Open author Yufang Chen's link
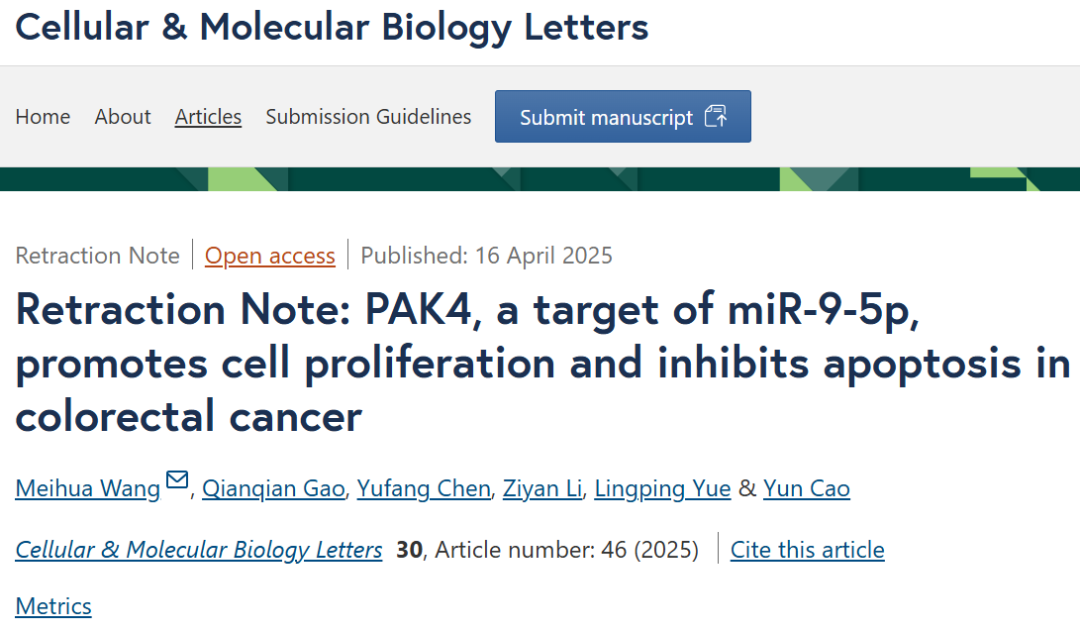This screenshot has height=633, width=1080. click(x=424, y=488)
